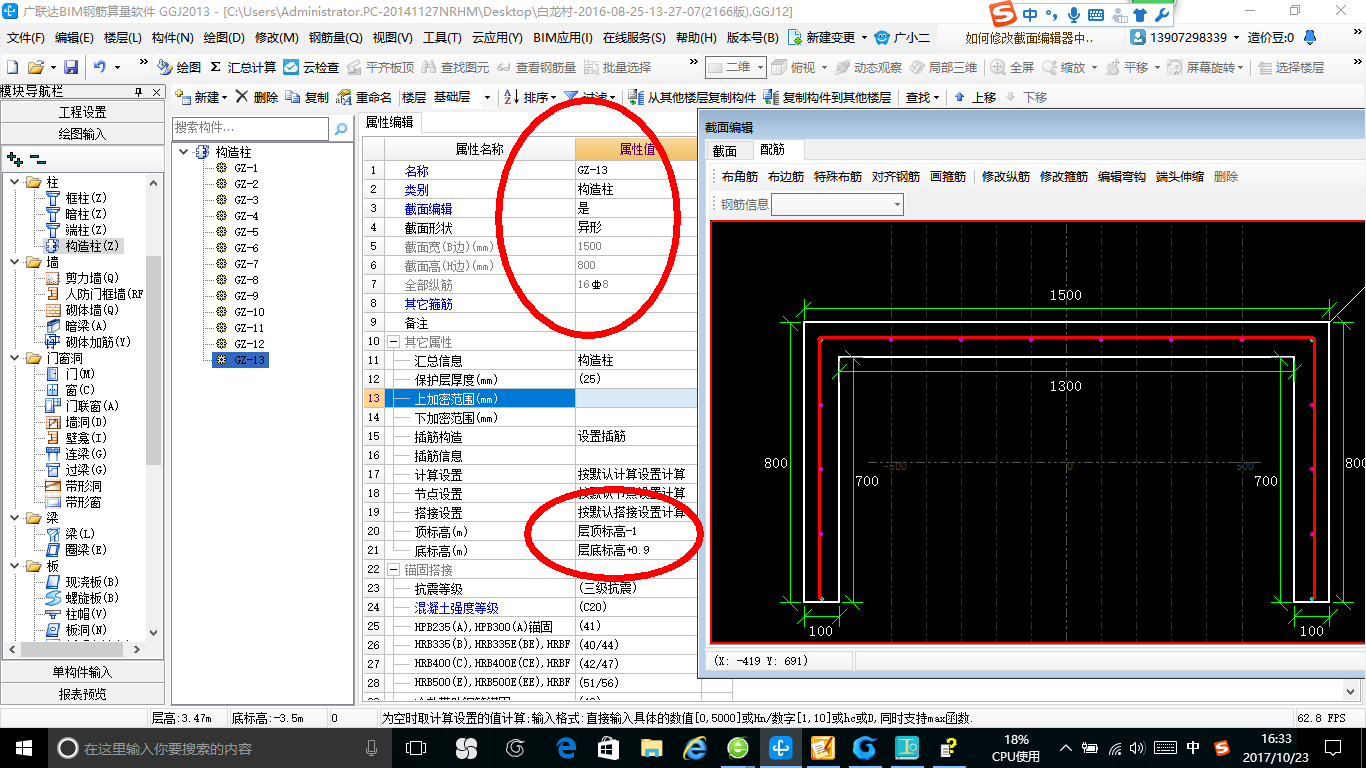Start 云检查 cloud check

[x=311, y=67]
